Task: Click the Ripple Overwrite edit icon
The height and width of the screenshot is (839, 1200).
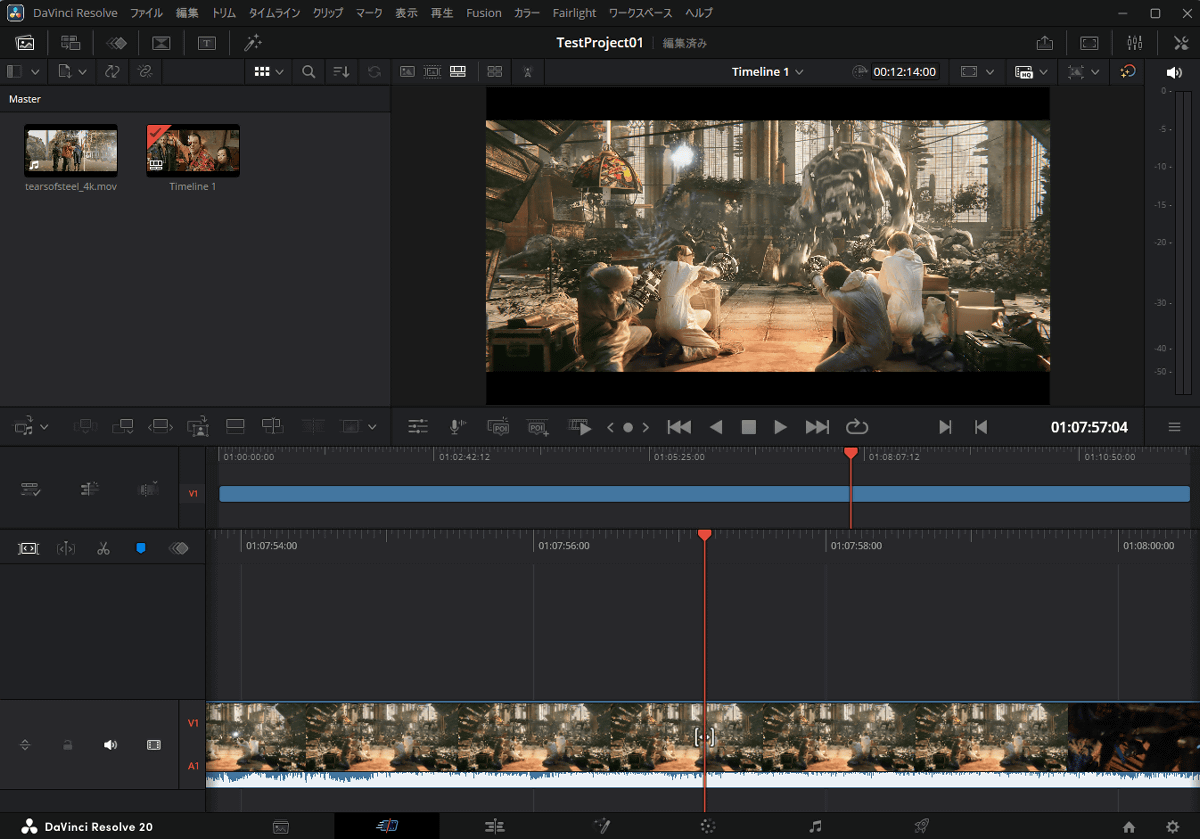Action: [160, 427]
